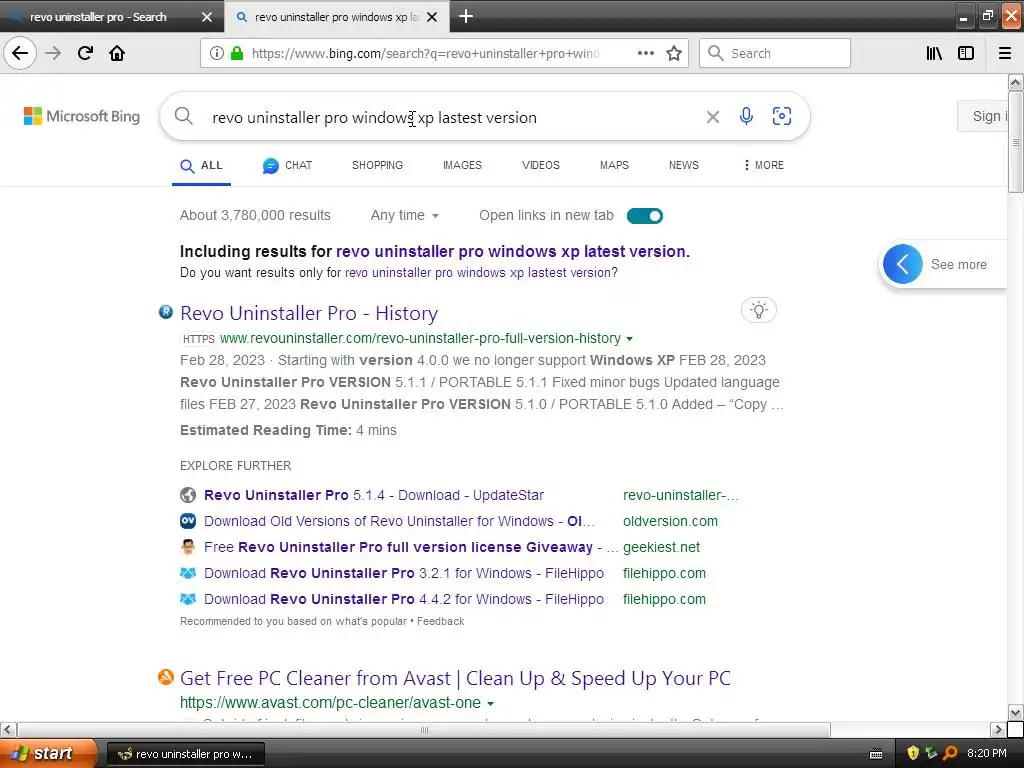
Task: Close the second tab about windows xp
Action: tap(432, 17)
